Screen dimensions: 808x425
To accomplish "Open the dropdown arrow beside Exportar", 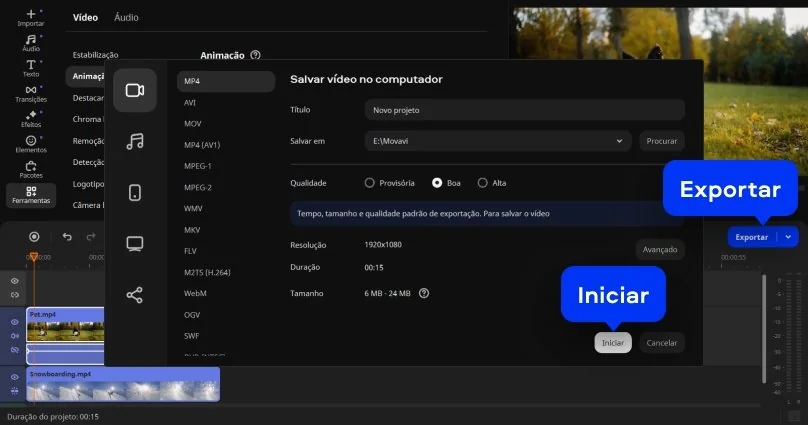I will pyautogui.click(x=789, y=237).
